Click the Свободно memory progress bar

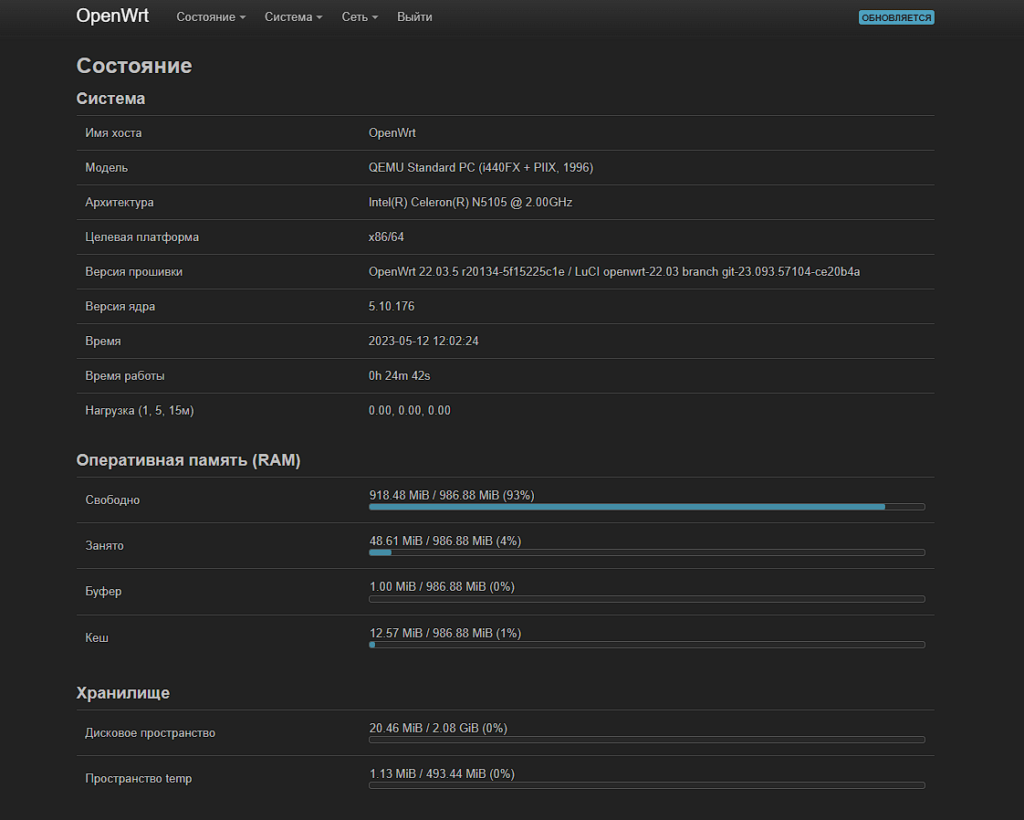[647, 507]
